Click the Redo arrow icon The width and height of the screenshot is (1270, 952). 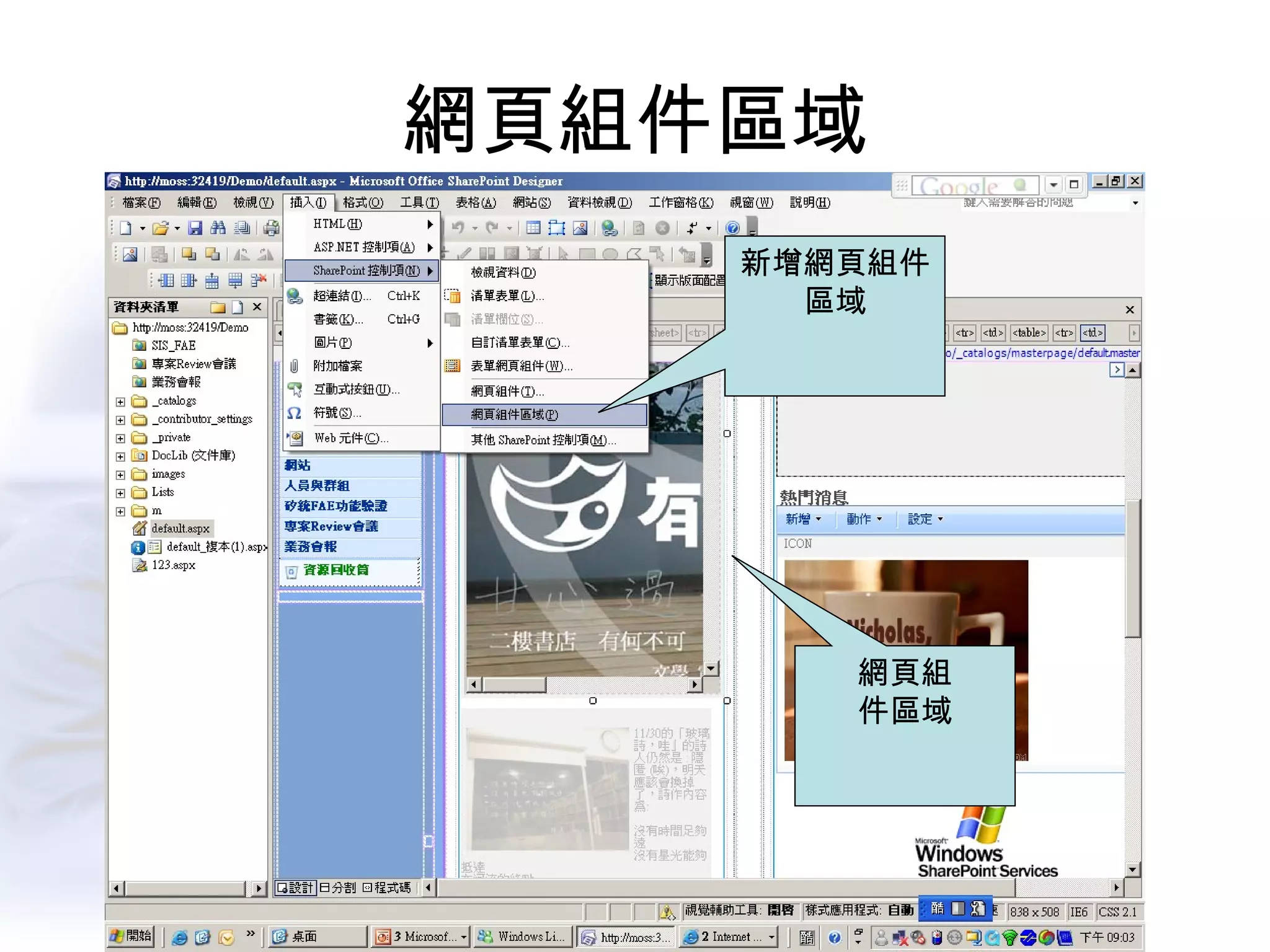click(492, 228)
